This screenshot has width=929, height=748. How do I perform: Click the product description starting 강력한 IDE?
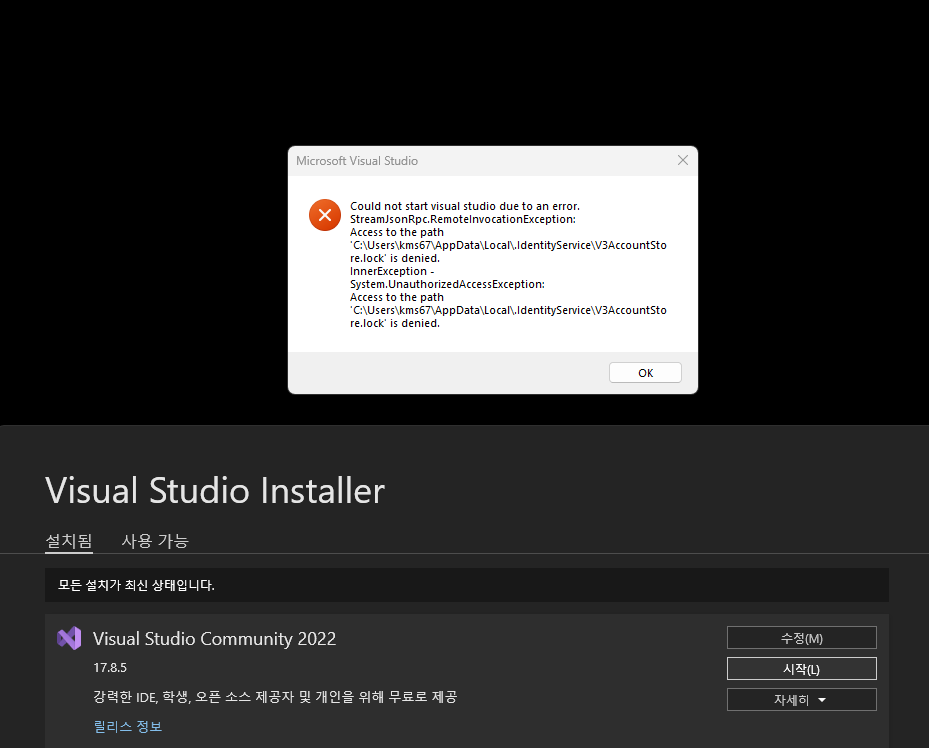275,697
